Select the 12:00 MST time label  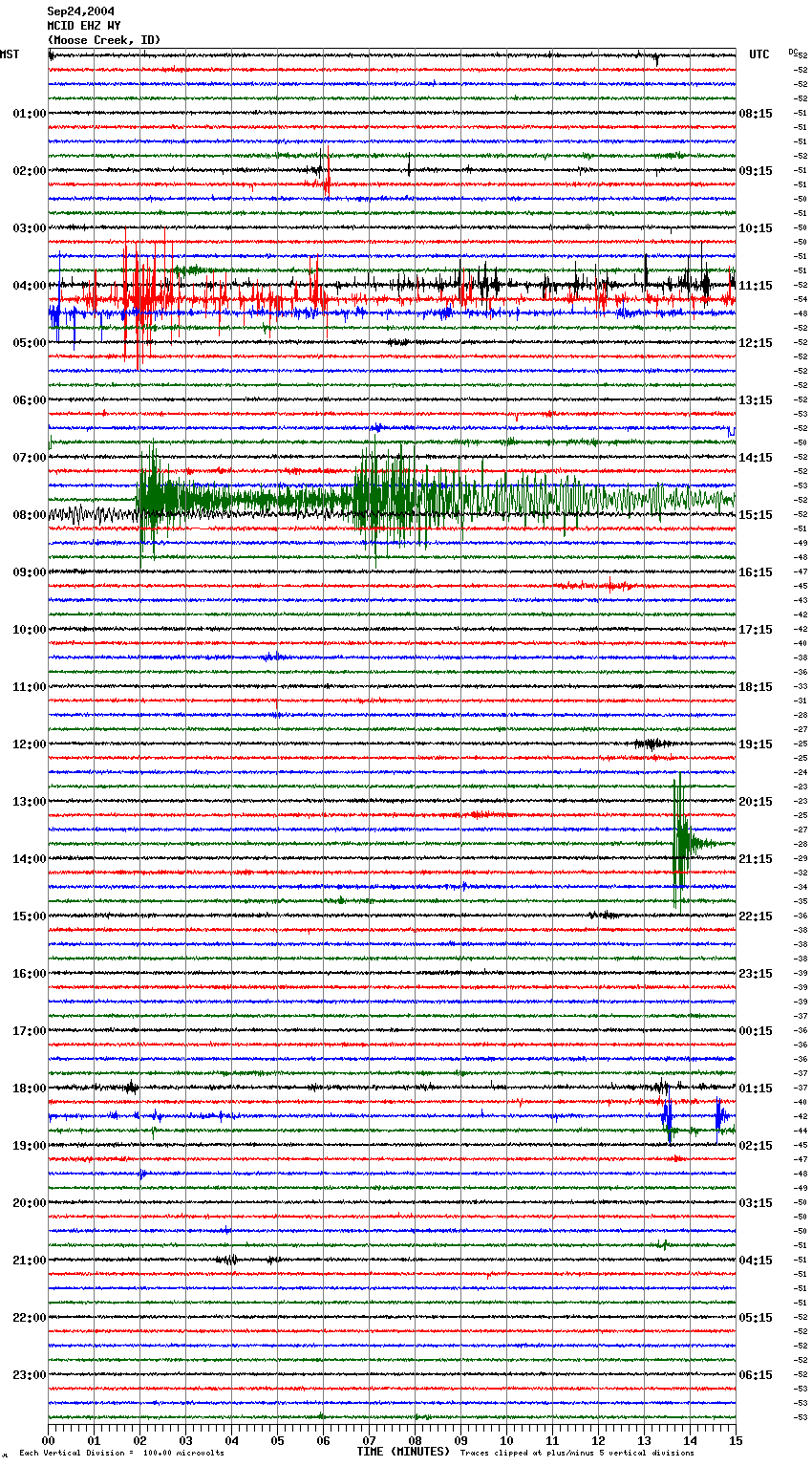[30, 744]
